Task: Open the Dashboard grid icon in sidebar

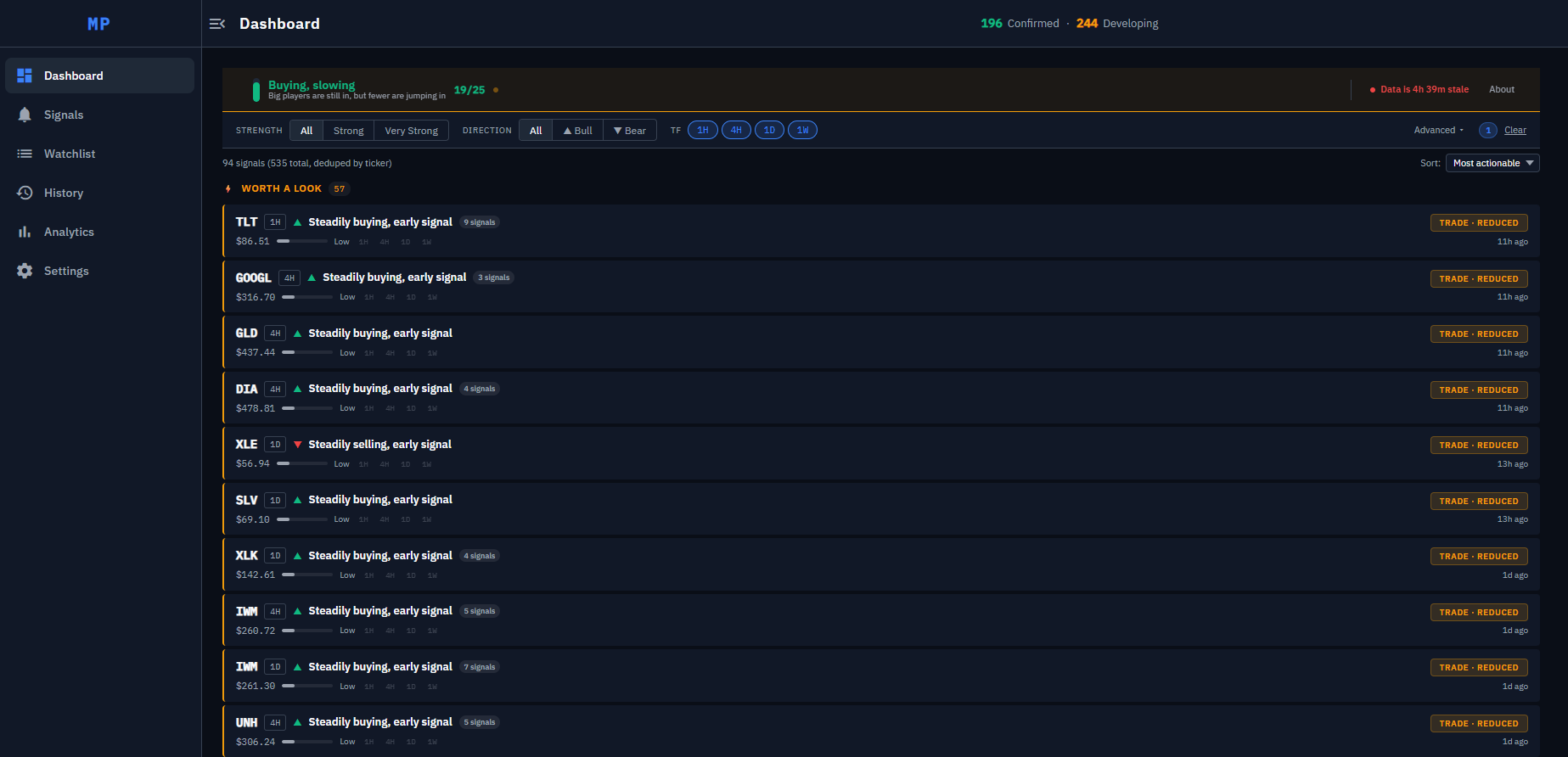Action: (25, 76)
